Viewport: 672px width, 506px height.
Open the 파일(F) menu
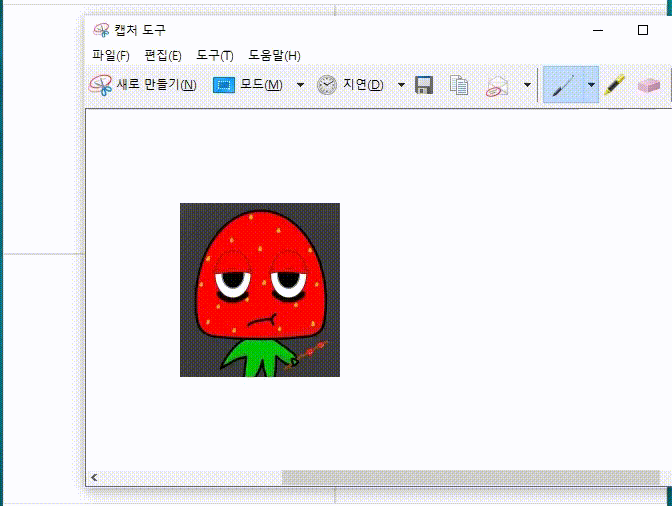pos(111,55)
